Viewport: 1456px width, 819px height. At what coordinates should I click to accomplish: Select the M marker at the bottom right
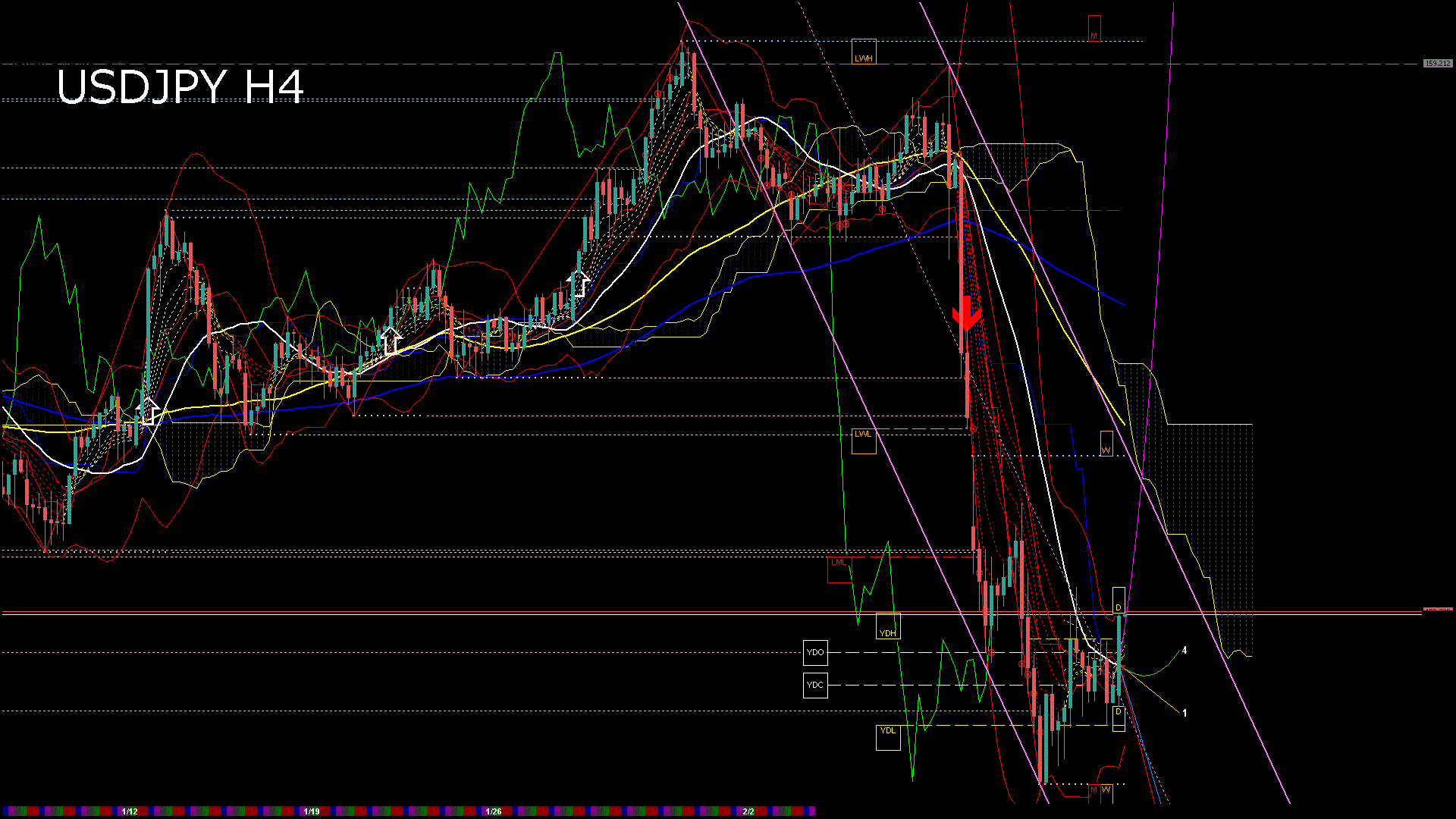[1093, 789]
